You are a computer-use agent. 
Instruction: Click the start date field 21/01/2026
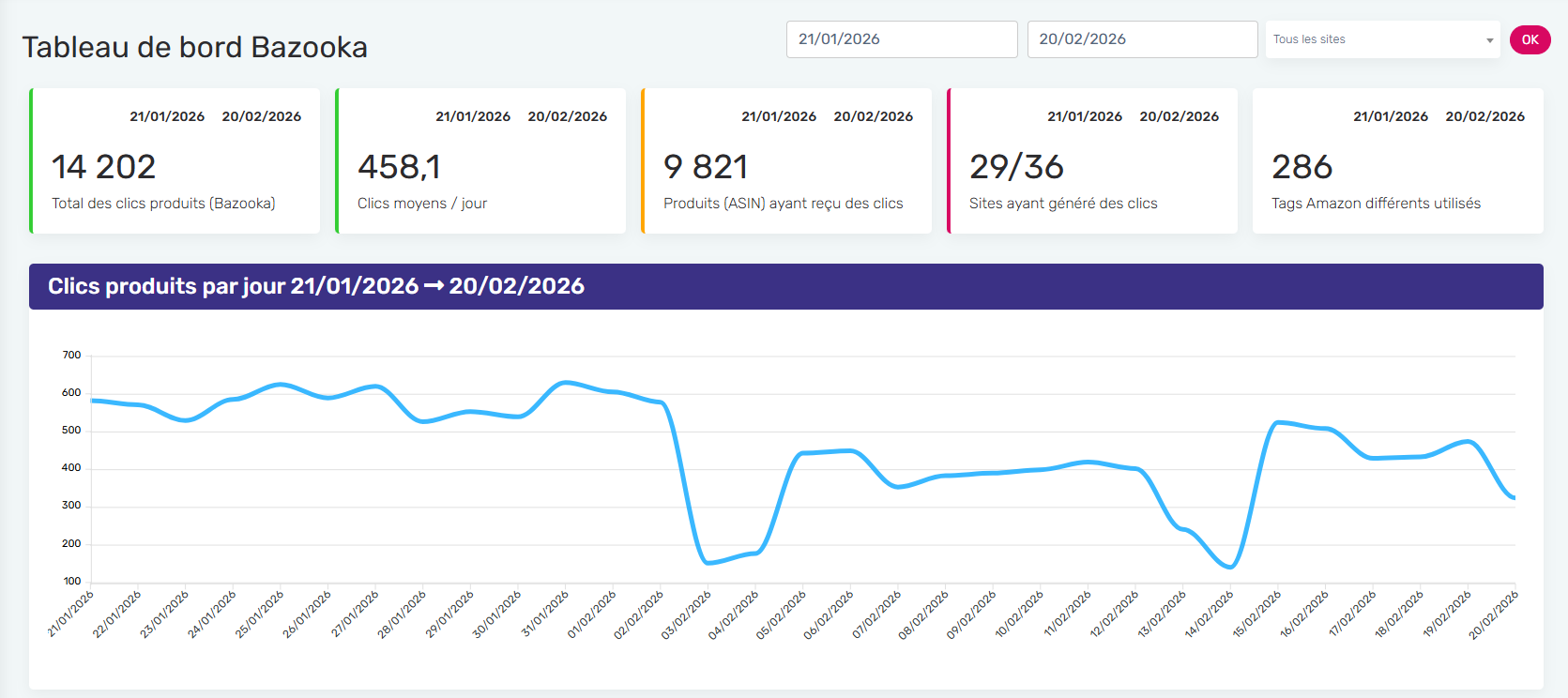[x=901, y=39]
